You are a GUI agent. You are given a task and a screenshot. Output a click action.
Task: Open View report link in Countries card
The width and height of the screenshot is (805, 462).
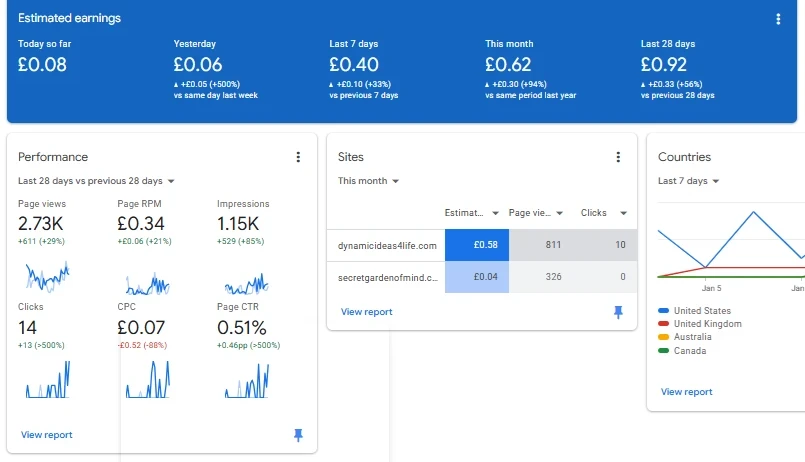click(x=686, y=392)
